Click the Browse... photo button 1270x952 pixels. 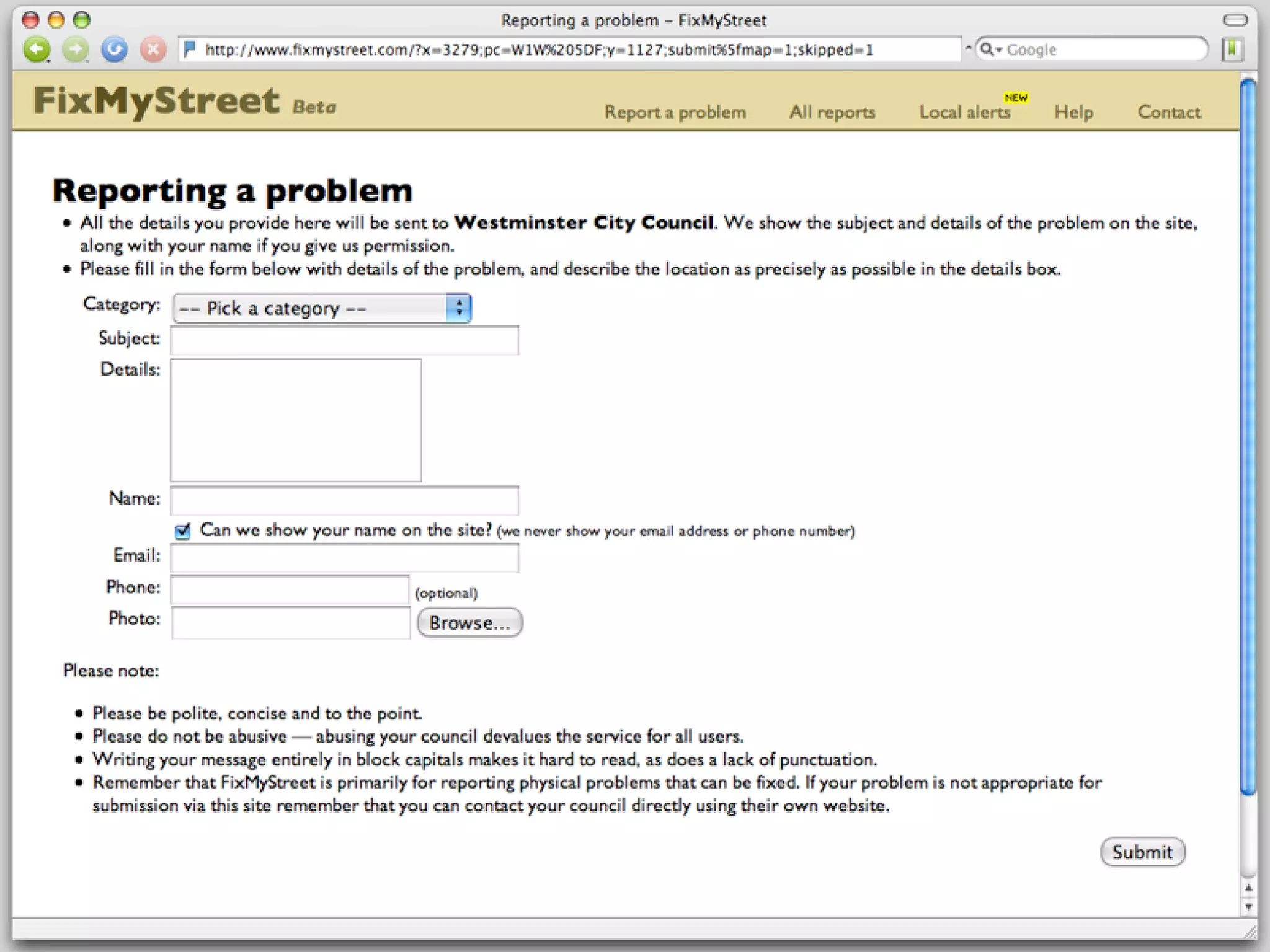coord(469,622)
